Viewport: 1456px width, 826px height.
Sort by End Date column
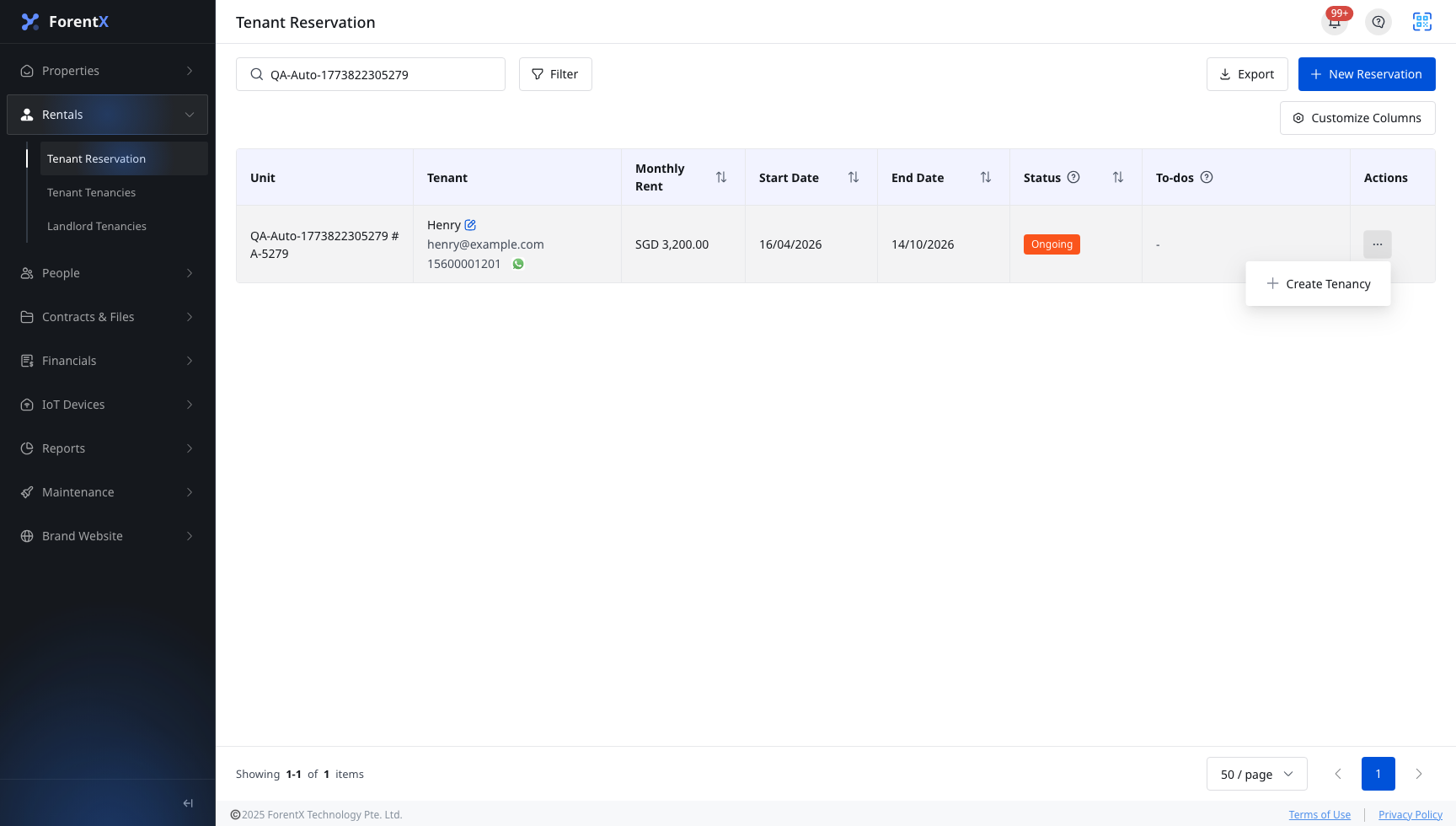[986, 177]
